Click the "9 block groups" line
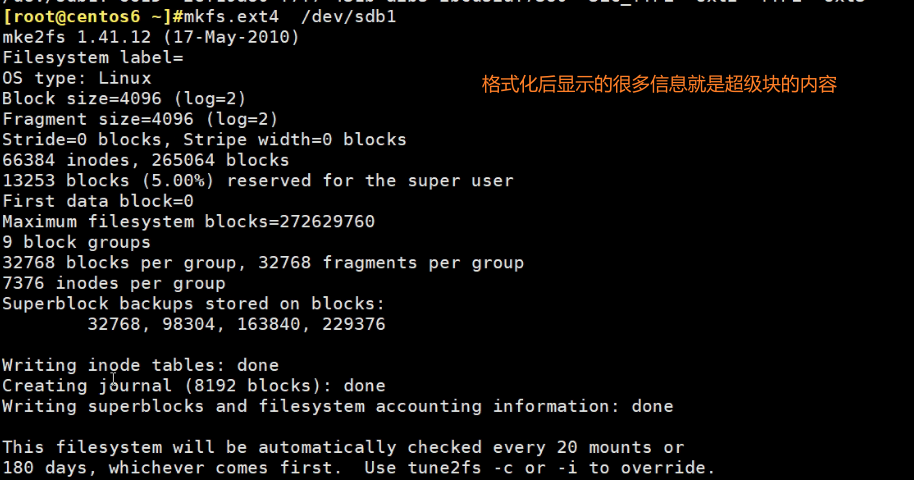Screen dimensions: 914x480 [x=76, y=242]
